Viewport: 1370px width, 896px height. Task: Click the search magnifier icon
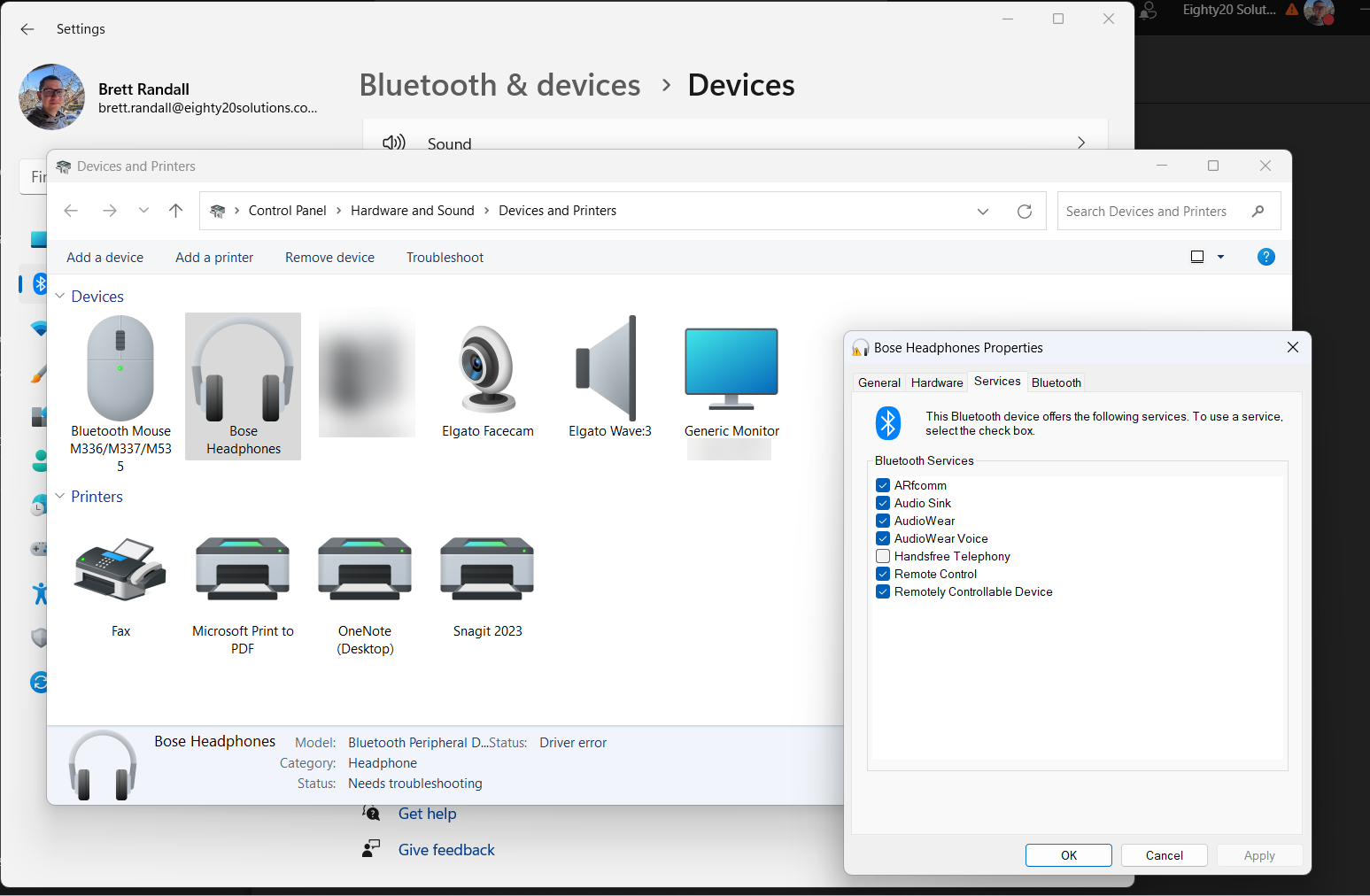point(1258,211)
